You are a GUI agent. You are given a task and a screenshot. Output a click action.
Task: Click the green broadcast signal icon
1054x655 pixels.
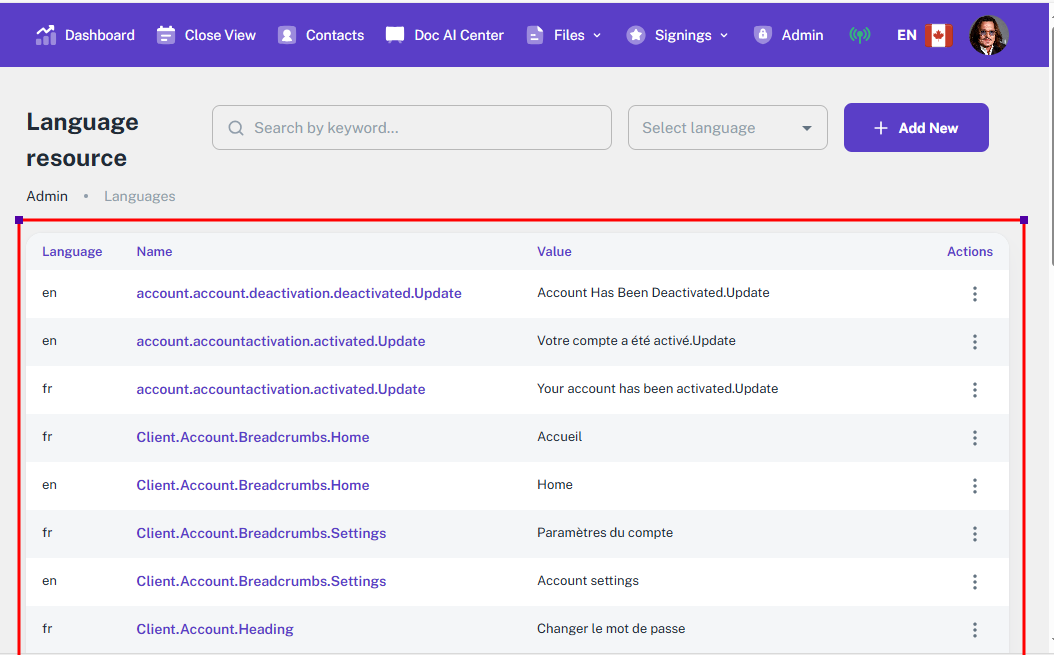coord(859,35)
